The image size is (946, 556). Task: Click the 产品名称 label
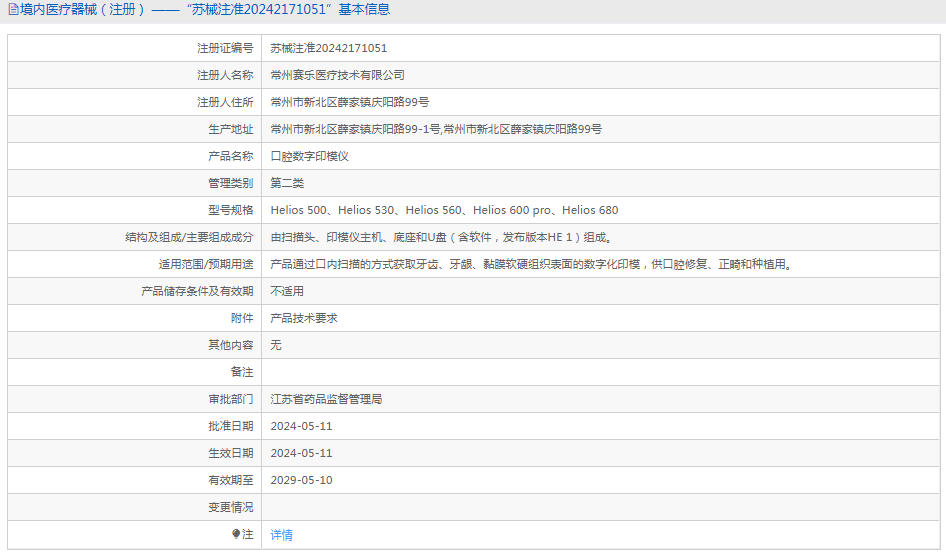pos(230,156)
